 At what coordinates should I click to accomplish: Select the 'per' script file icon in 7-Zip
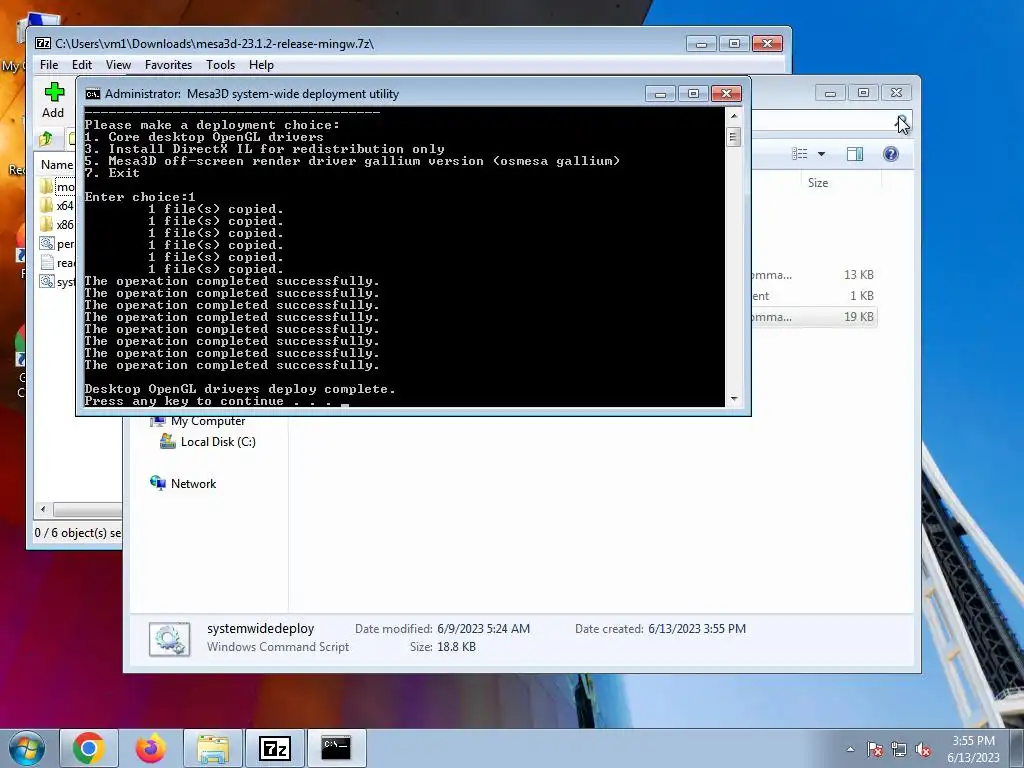pyautogui.click(x=47, y=244)
